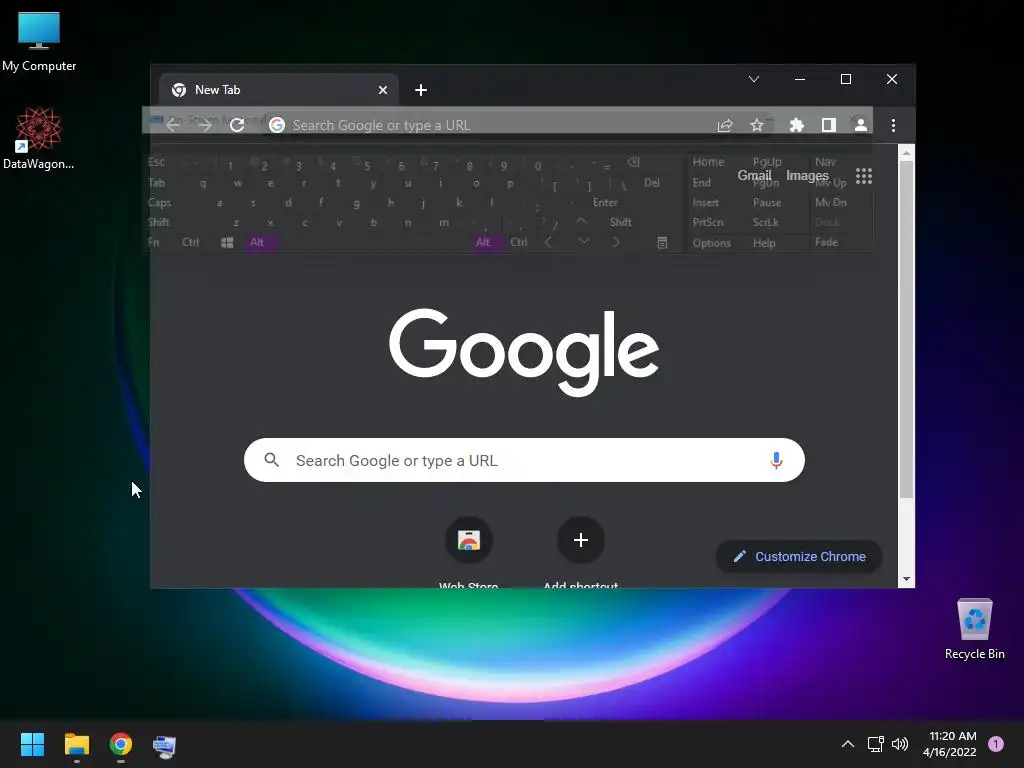This screenshot has width=1024, height=768.
Task: Tap the down arrow key on on-screen keyboard
Action: pos(584,242)
